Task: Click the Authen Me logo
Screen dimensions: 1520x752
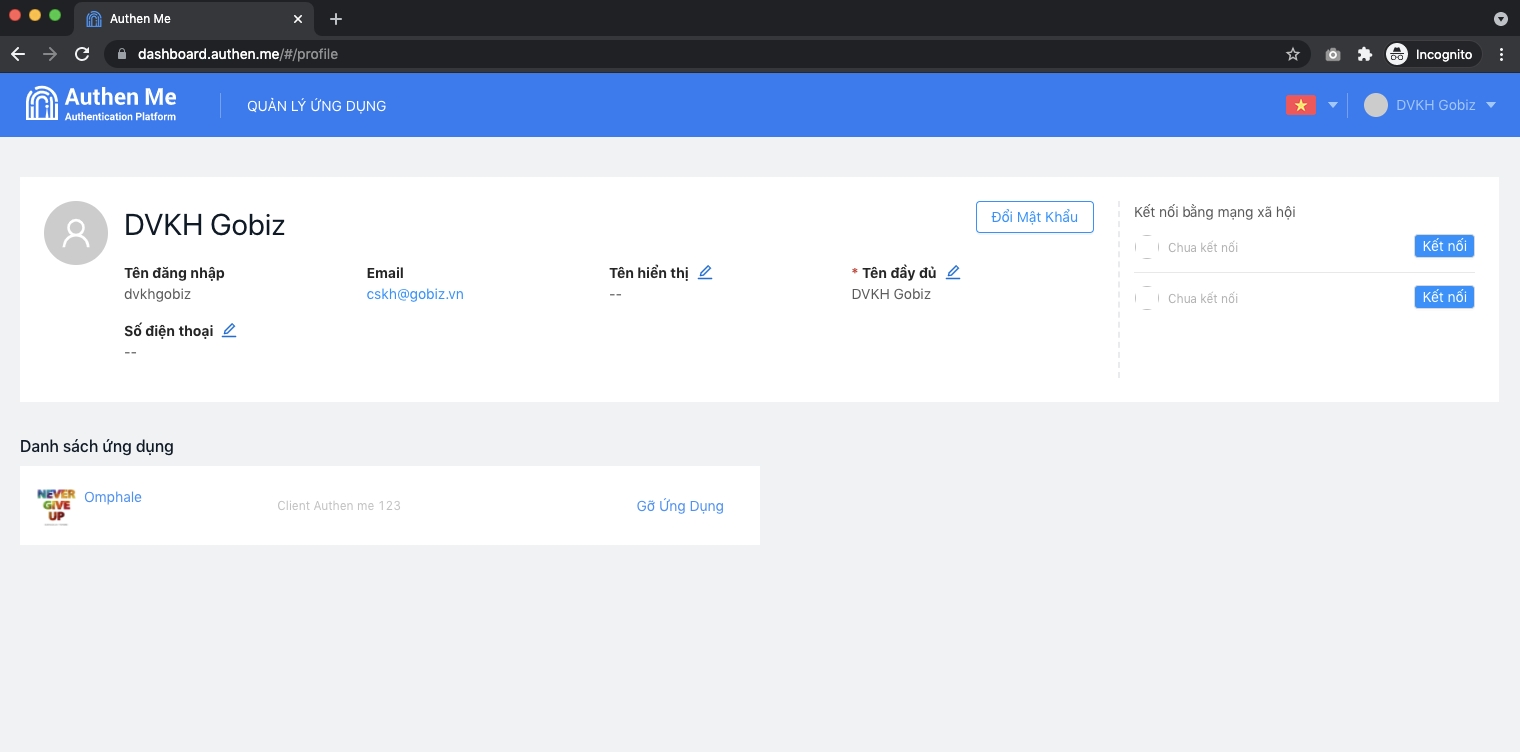Action: pyautogui.click(x=101, y=104)
